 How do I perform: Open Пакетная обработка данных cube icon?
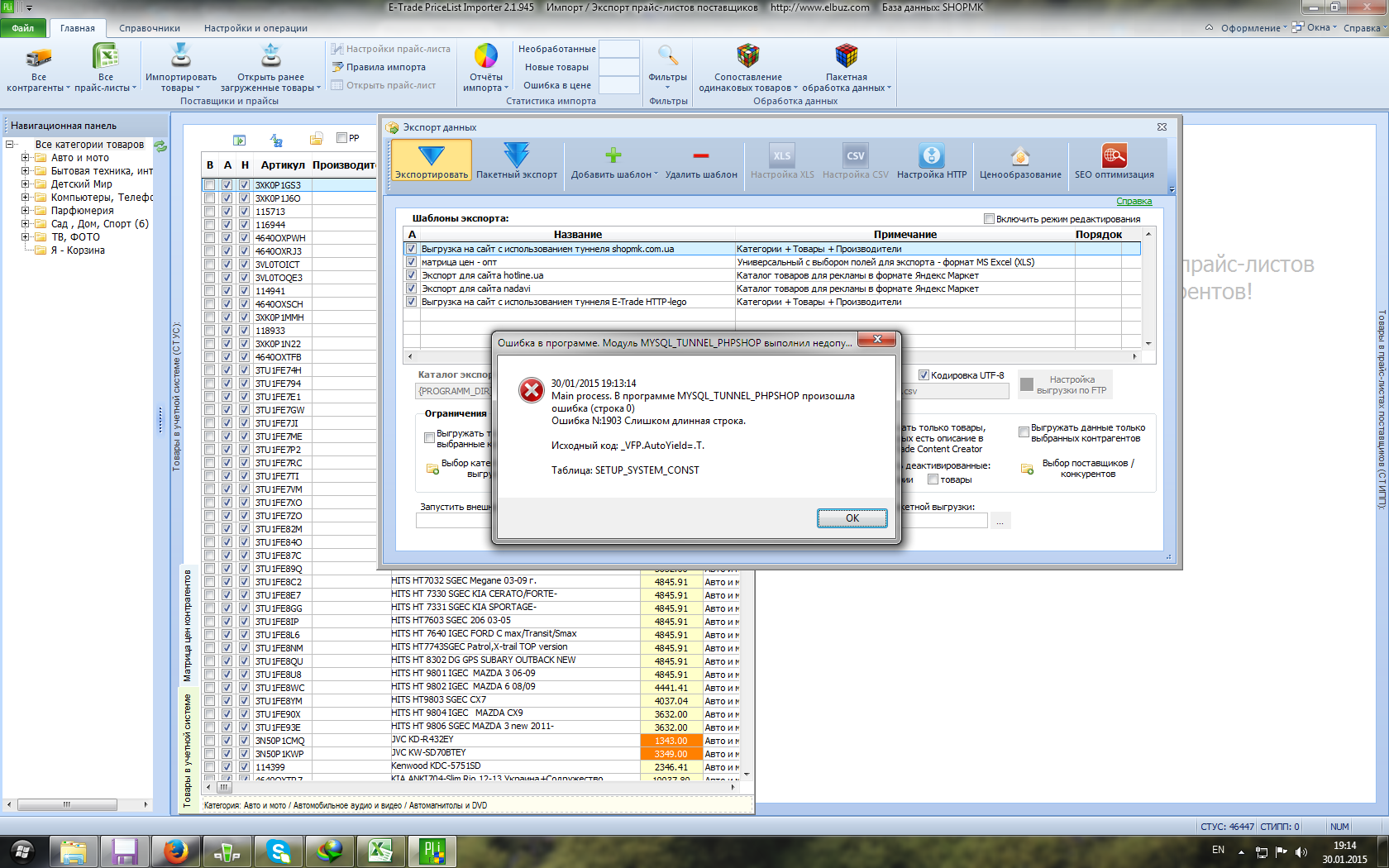pyautogui.click(x=847, y=55)
